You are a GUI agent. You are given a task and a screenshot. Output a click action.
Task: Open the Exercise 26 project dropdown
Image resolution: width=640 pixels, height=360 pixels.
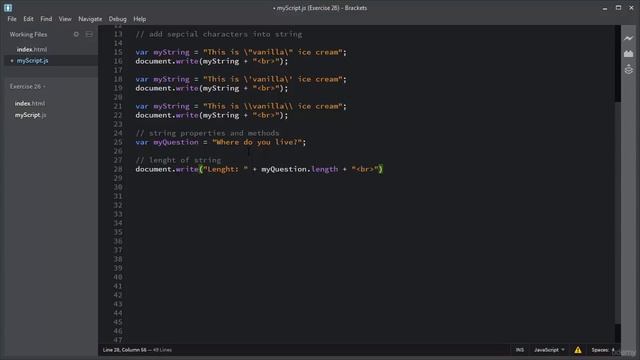coord(27,87)
